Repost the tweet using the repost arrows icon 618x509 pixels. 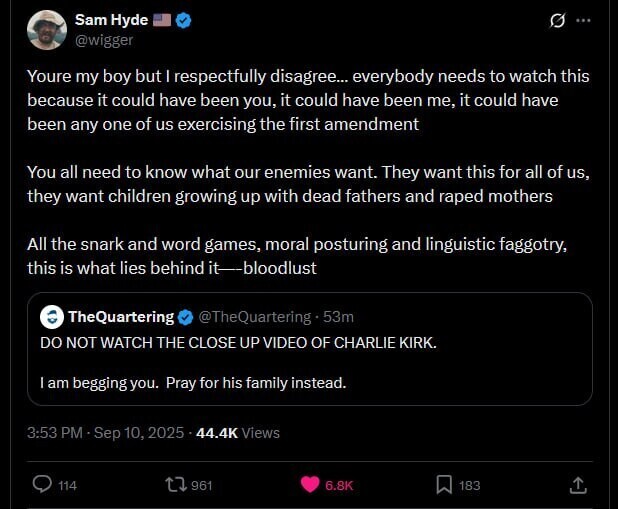(176, 484)
